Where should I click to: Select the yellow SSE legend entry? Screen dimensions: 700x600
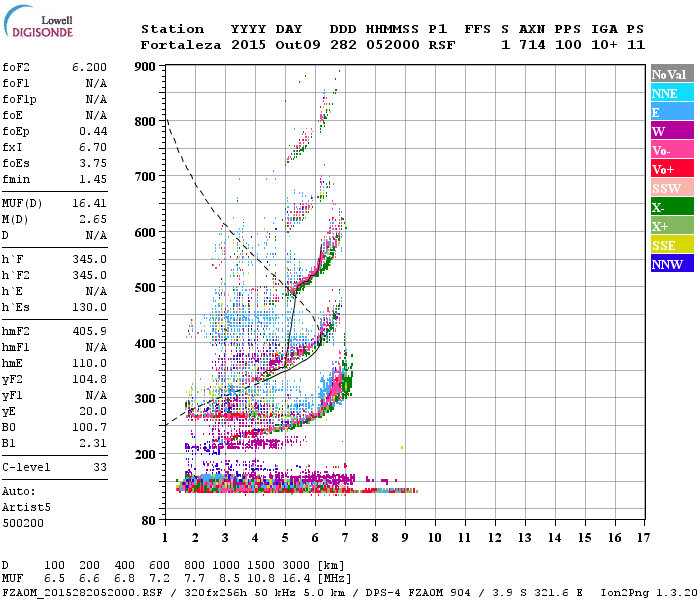coord(670,245)
